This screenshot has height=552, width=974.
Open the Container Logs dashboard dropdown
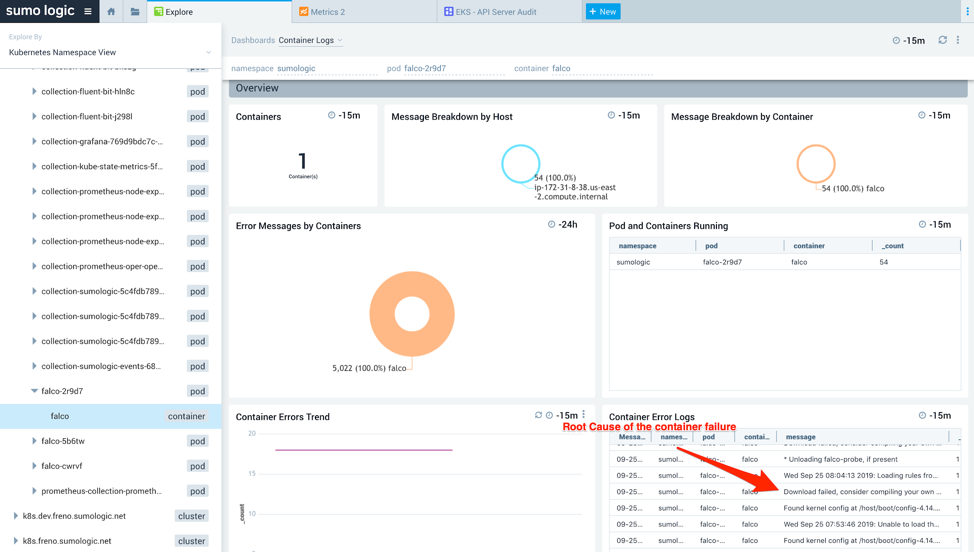[x=310, y=40]
